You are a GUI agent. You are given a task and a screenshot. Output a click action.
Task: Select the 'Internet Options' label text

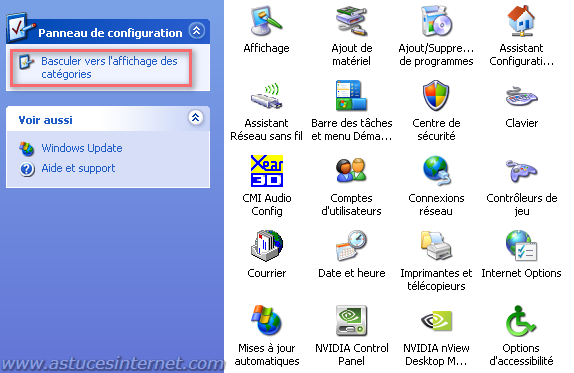click(521, 273)
